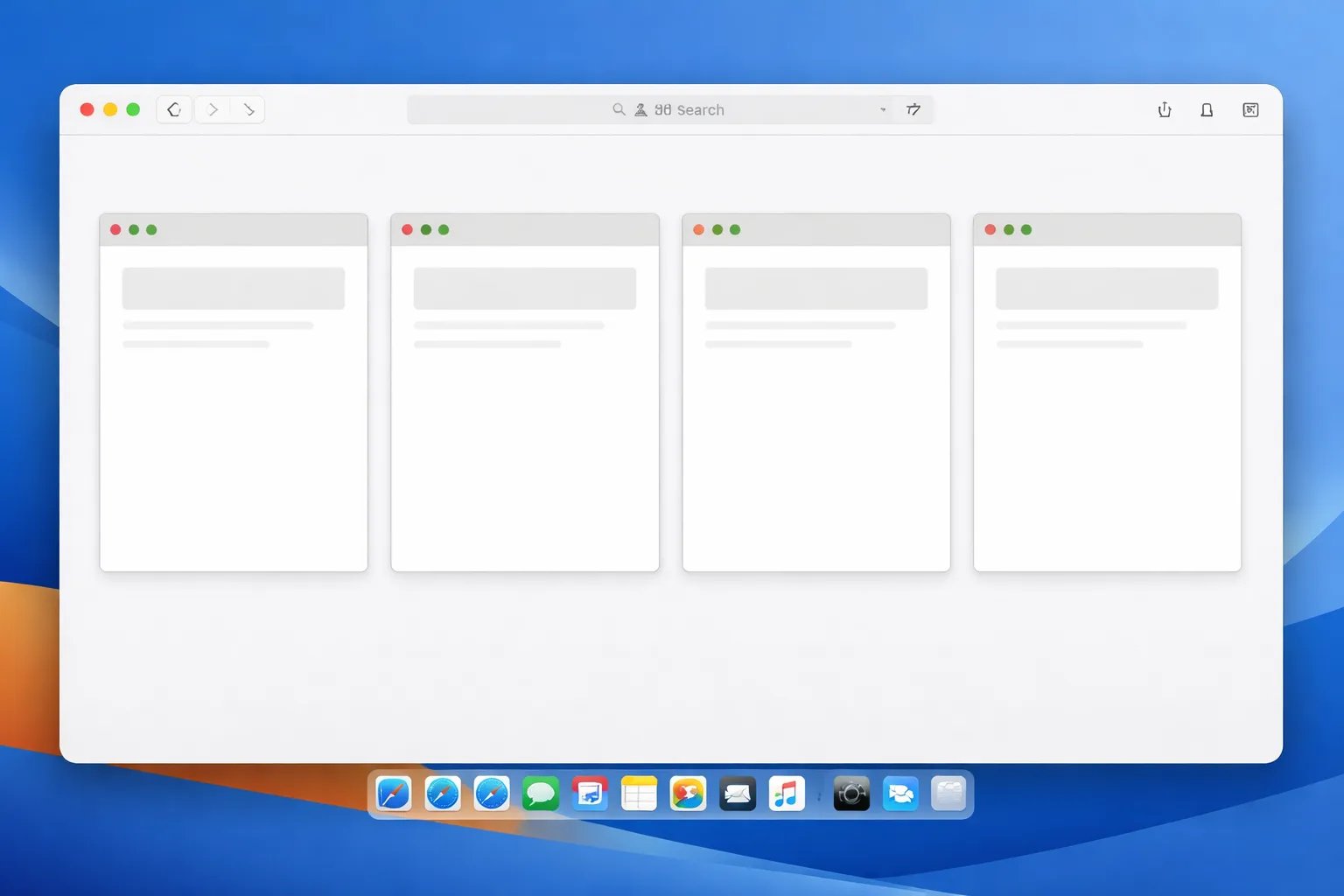Minimize main window using yellow button
Viewport: 1344px width, 896px height.
(x=110, y=109)
